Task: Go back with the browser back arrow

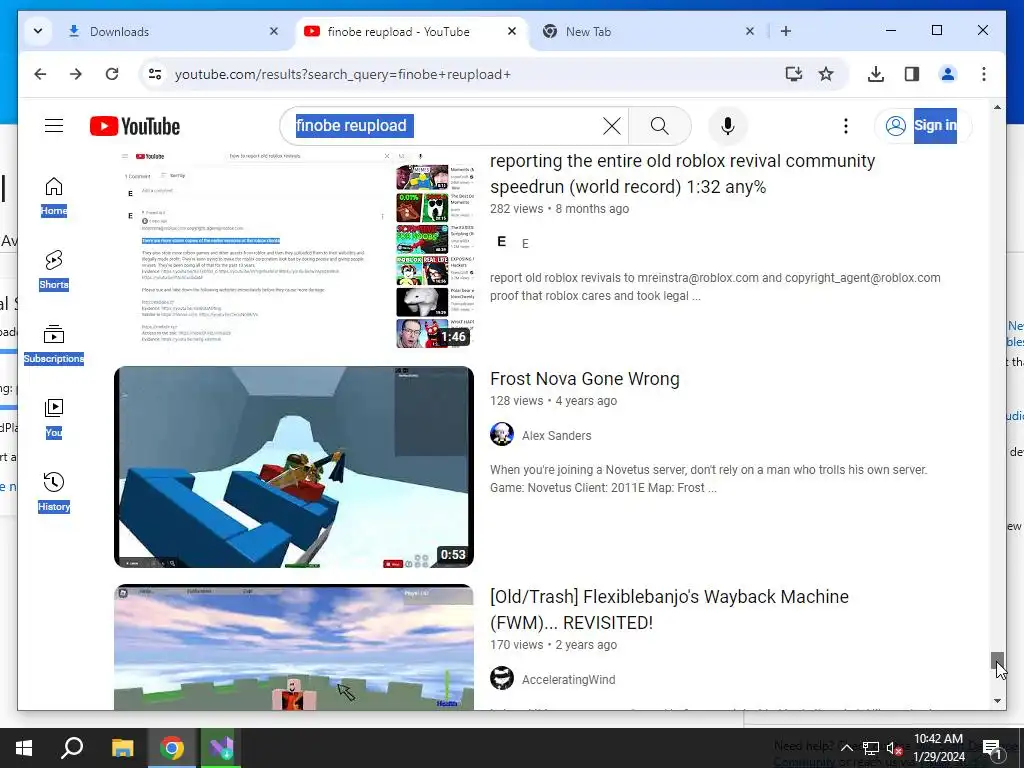Action: 40,74
